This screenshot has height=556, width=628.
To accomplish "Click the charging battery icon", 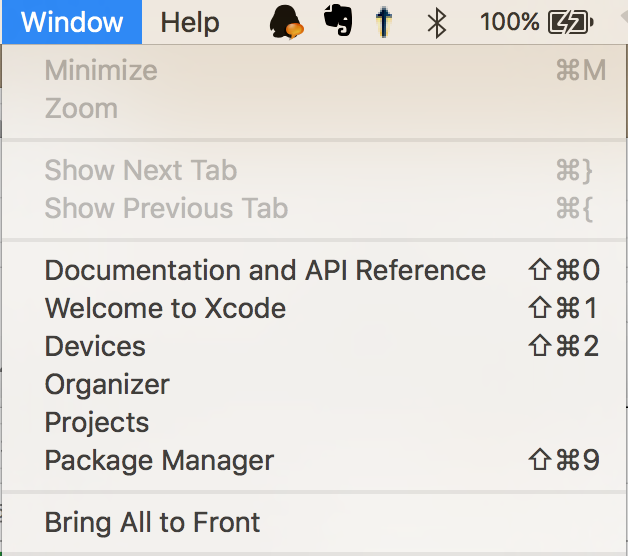I will pos(571,22).
